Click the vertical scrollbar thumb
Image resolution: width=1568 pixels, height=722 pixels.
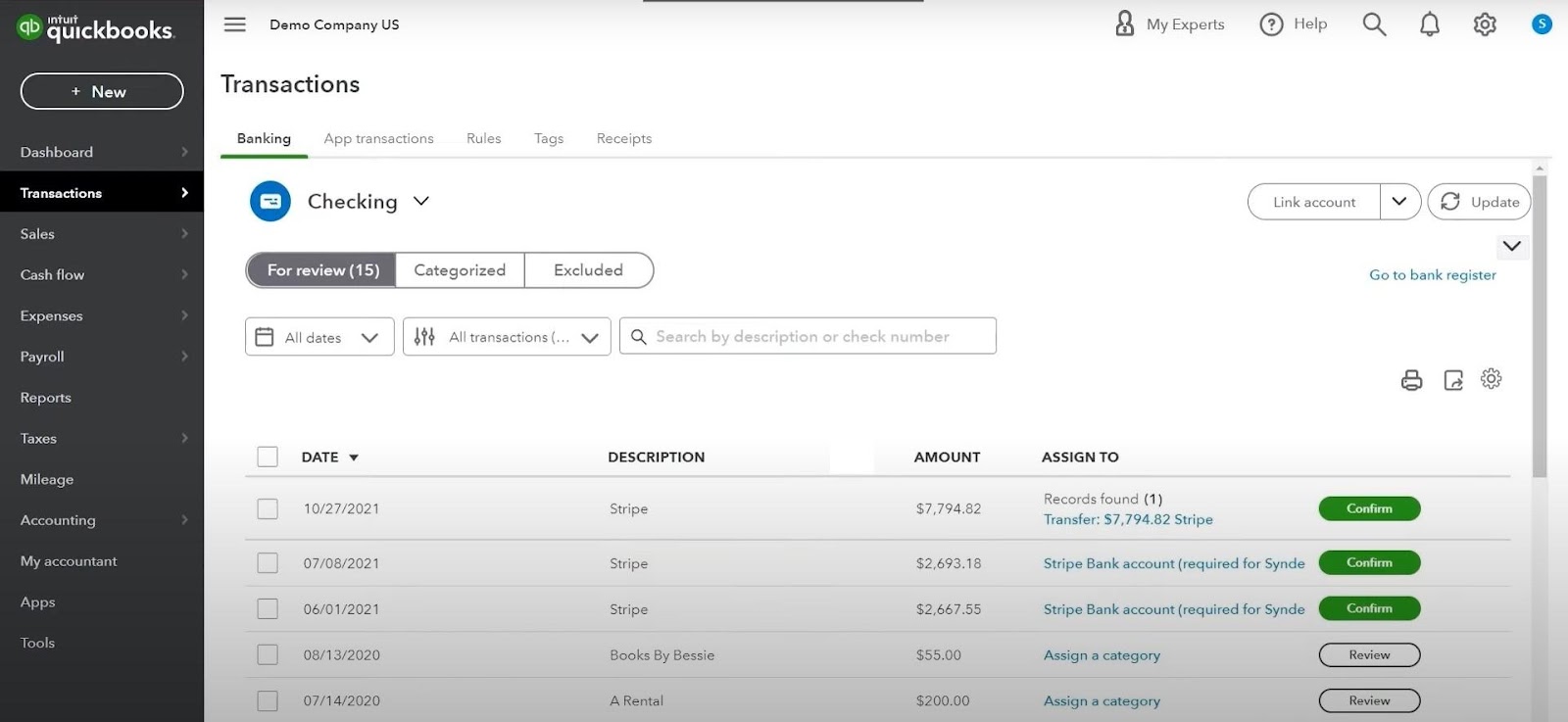point(1540,327)
